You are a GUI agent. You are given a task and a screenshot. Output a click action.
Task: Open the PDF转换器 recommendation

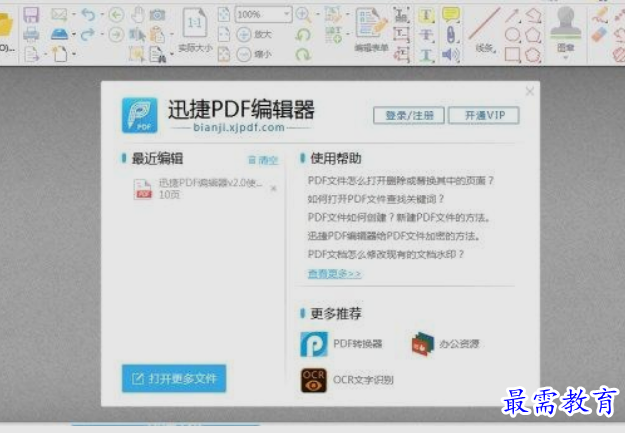342,344
